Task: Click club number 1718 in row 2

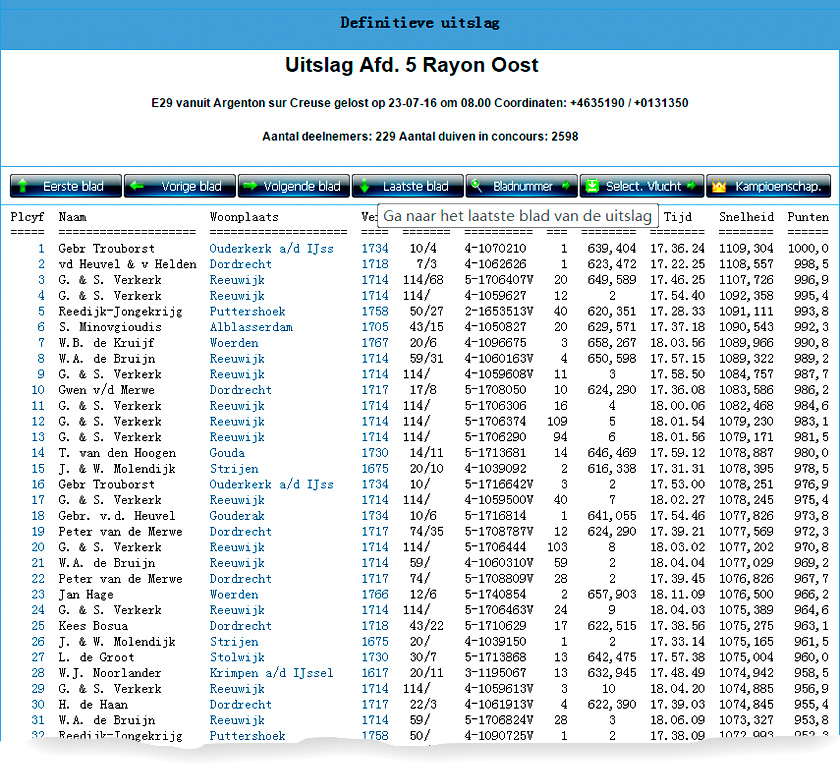Action: coord(375,264)
